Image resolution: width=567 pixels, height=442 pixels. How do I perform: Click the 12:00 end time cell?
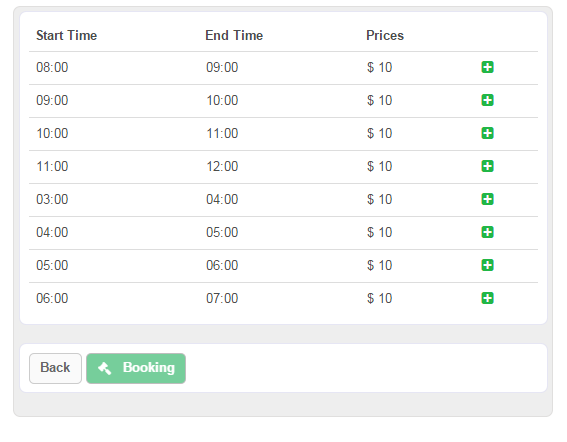[x=222, y=166]
